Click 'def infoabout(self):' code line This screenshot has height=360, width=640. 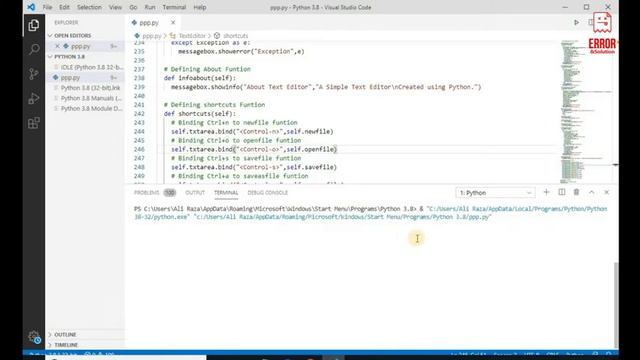(200, 78)
